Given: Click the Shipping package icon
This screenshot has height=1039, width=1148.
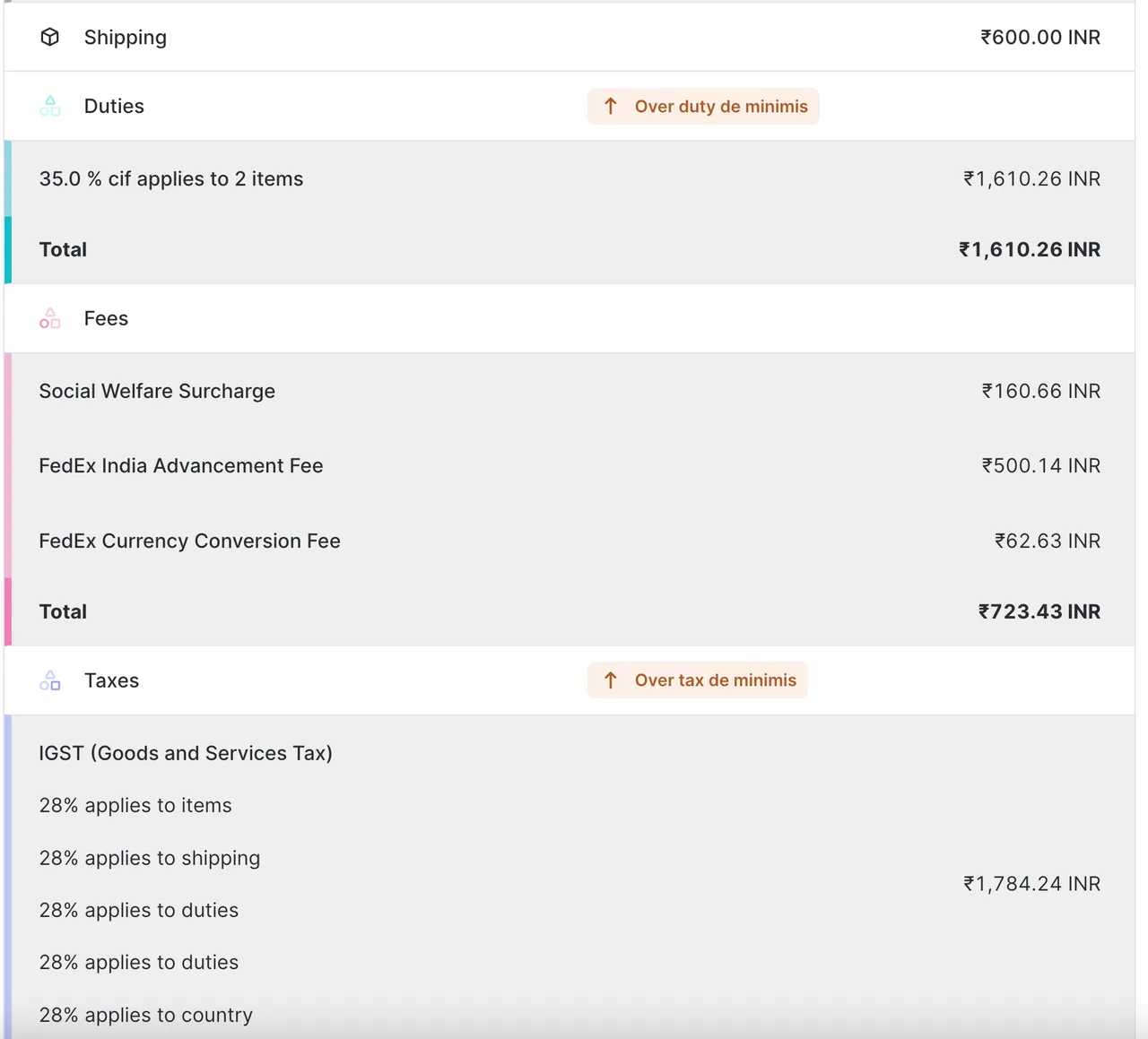Looking at the screenshot, I should 49,37.
